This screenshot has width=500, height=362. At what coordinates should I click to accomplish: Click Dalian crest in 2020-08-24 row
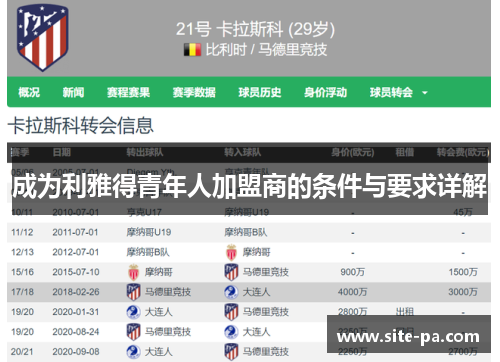pos(231,332)
